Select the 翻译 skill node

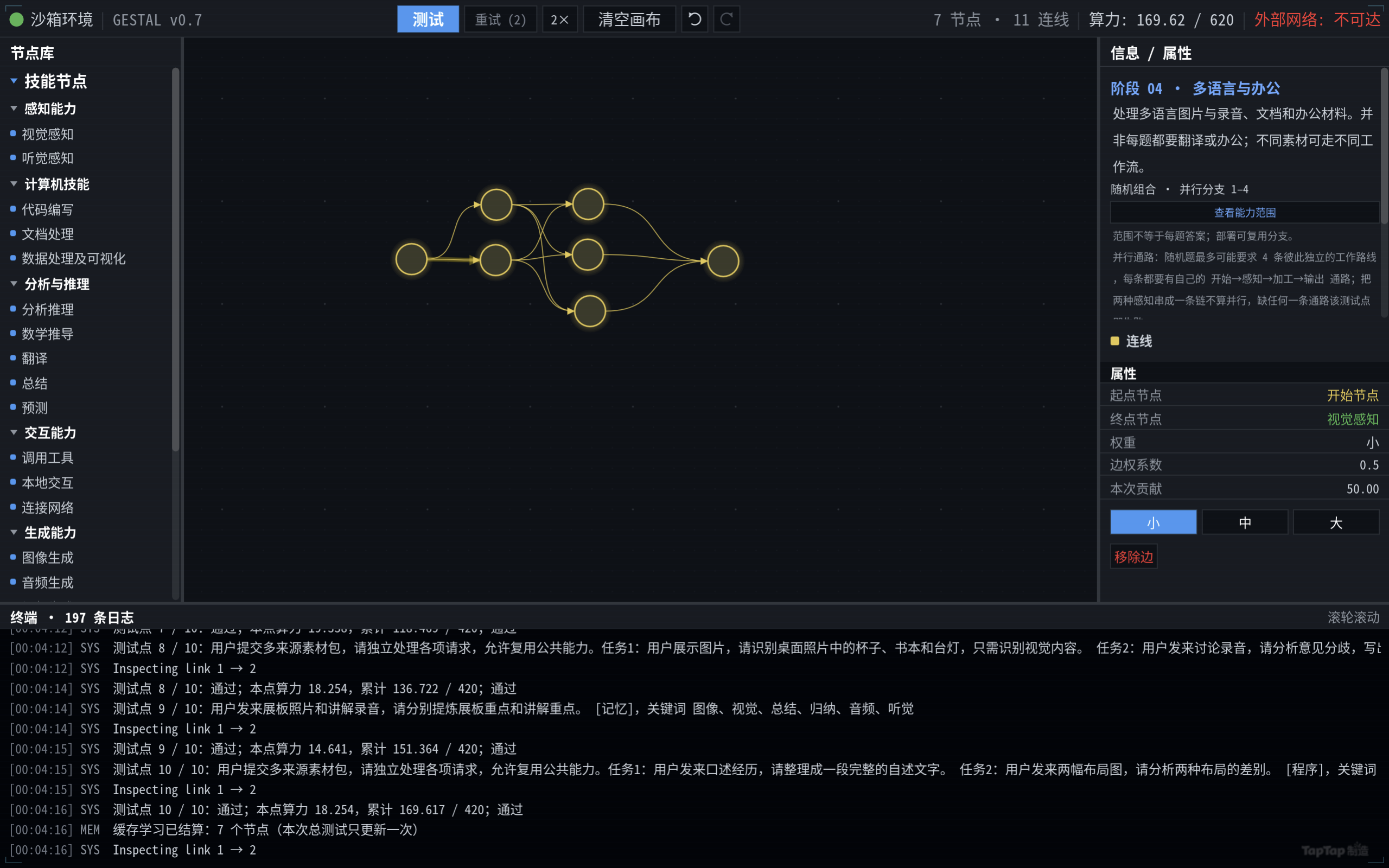click(x=34, y=358)
